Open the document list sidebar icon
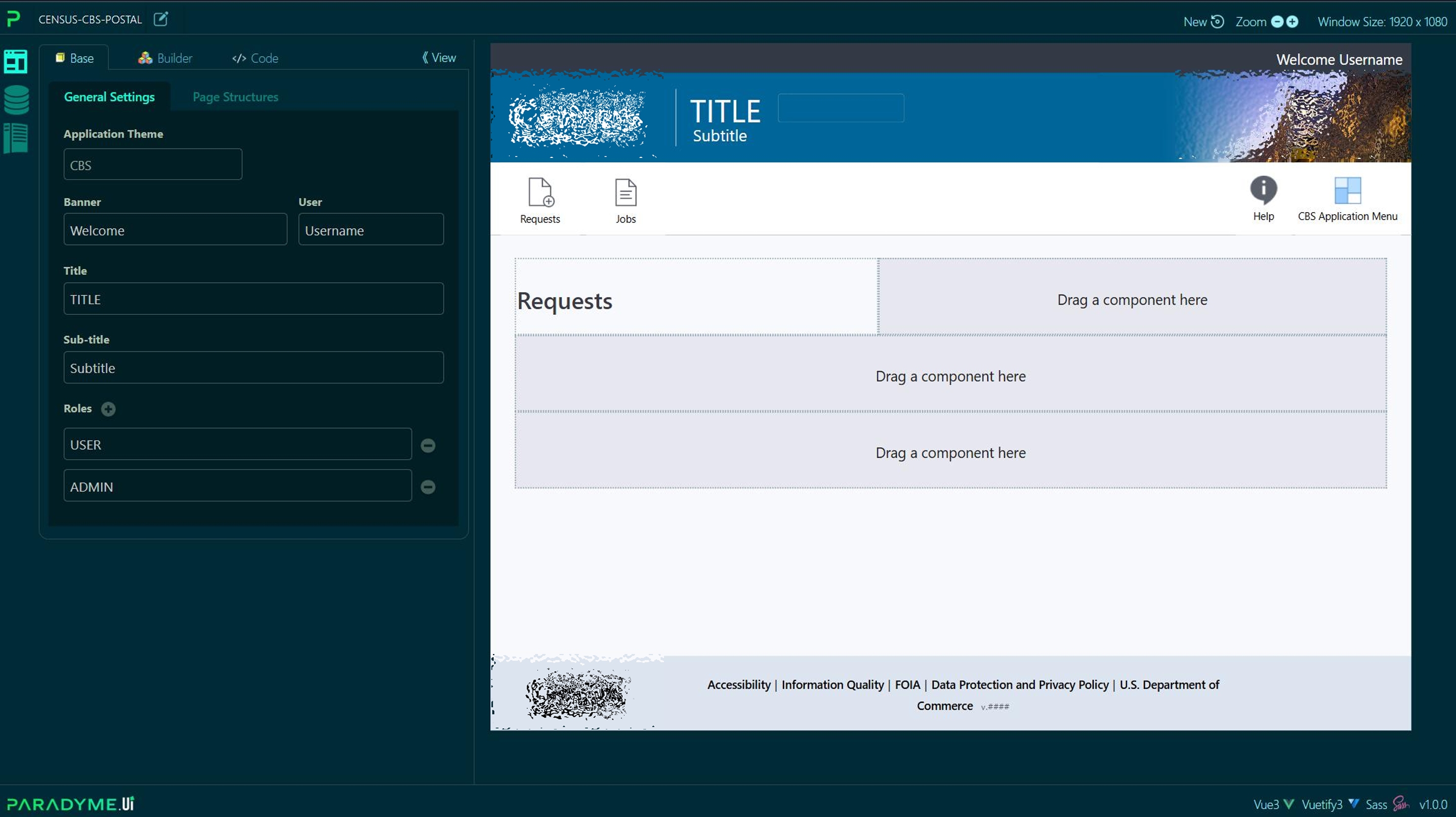 (x=16, y=139)
